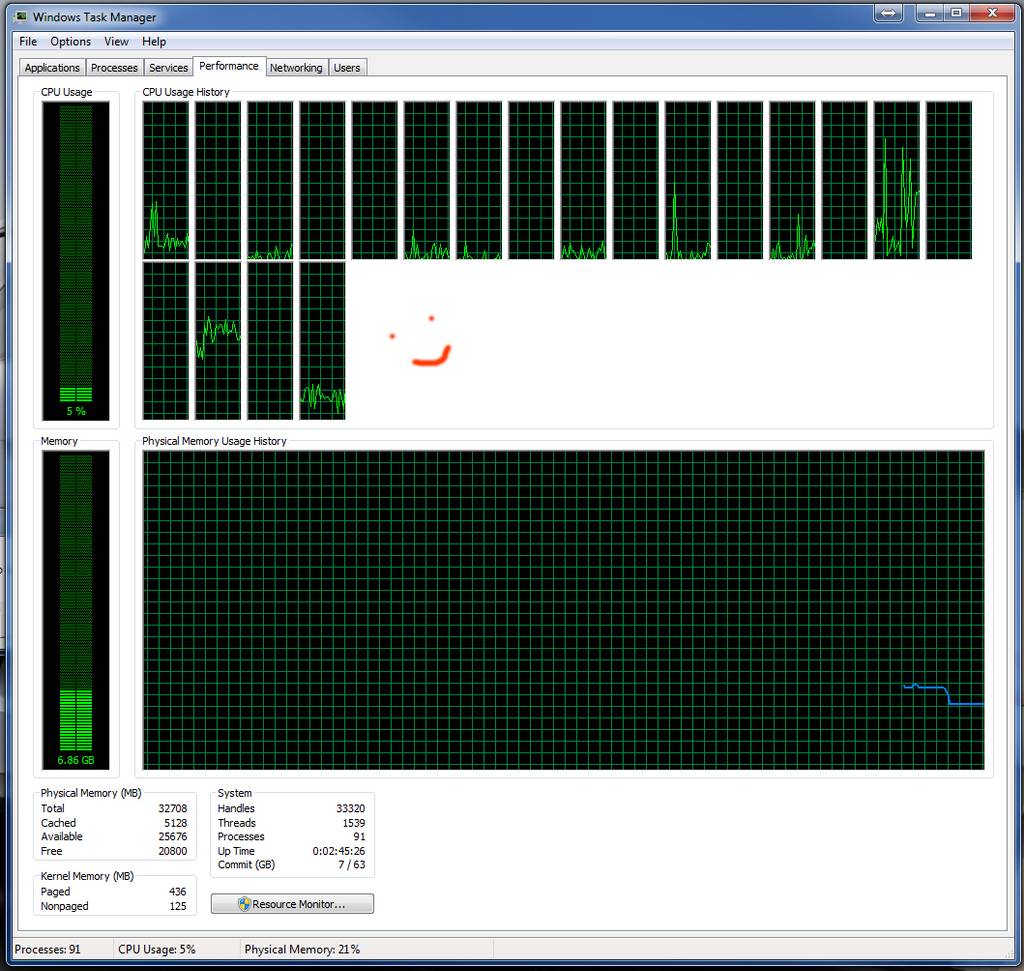The image size is (1024, 971).
Task: Click the Free memory value 20800
Action: 172,851
